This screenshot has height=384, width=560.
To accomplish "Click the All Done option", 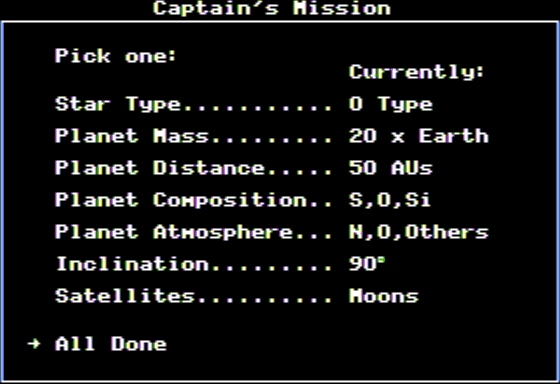I will pos(111,344).
